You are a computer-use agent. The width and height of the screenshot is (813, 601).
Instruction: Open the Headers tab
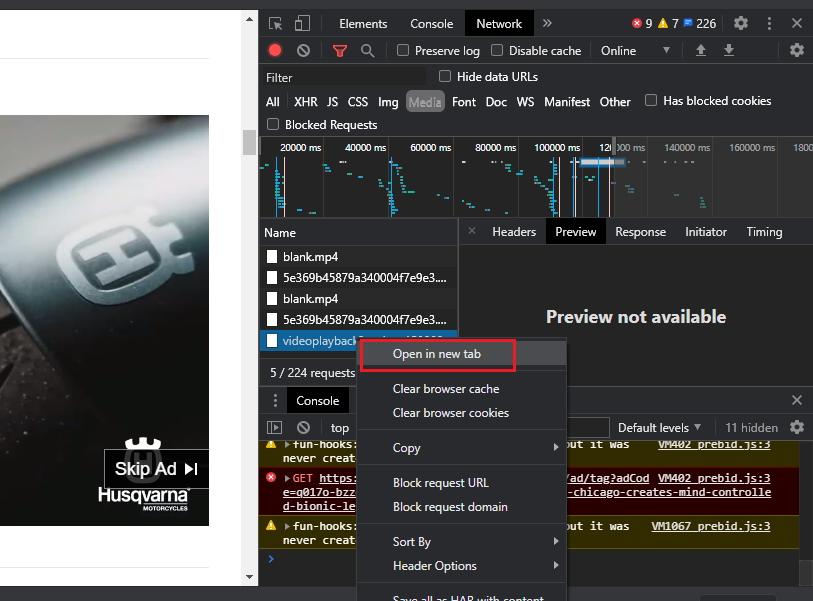point(514,232)
